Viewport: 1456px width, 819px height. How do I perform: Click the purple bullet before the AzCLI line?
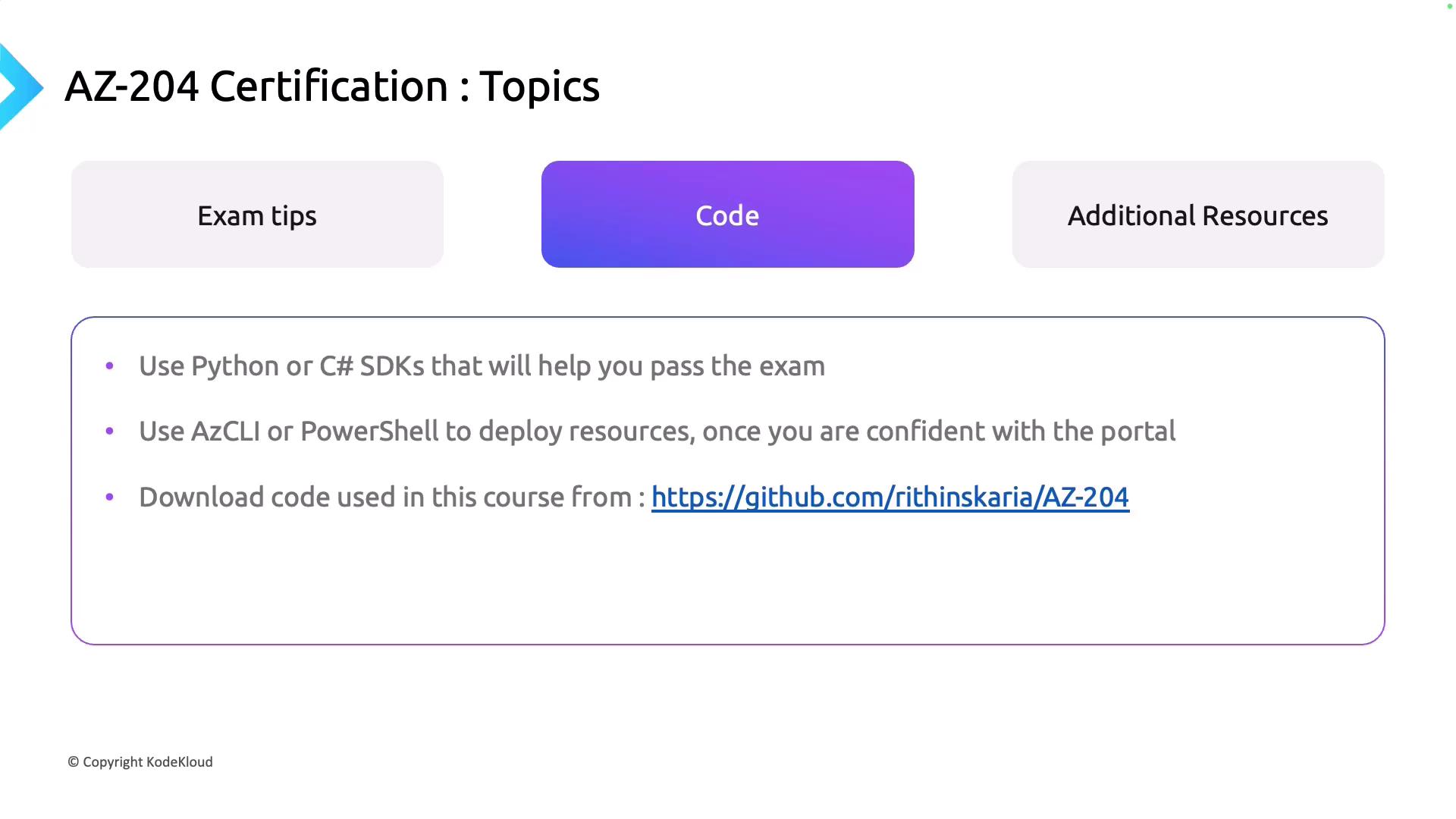coord(110,431)
